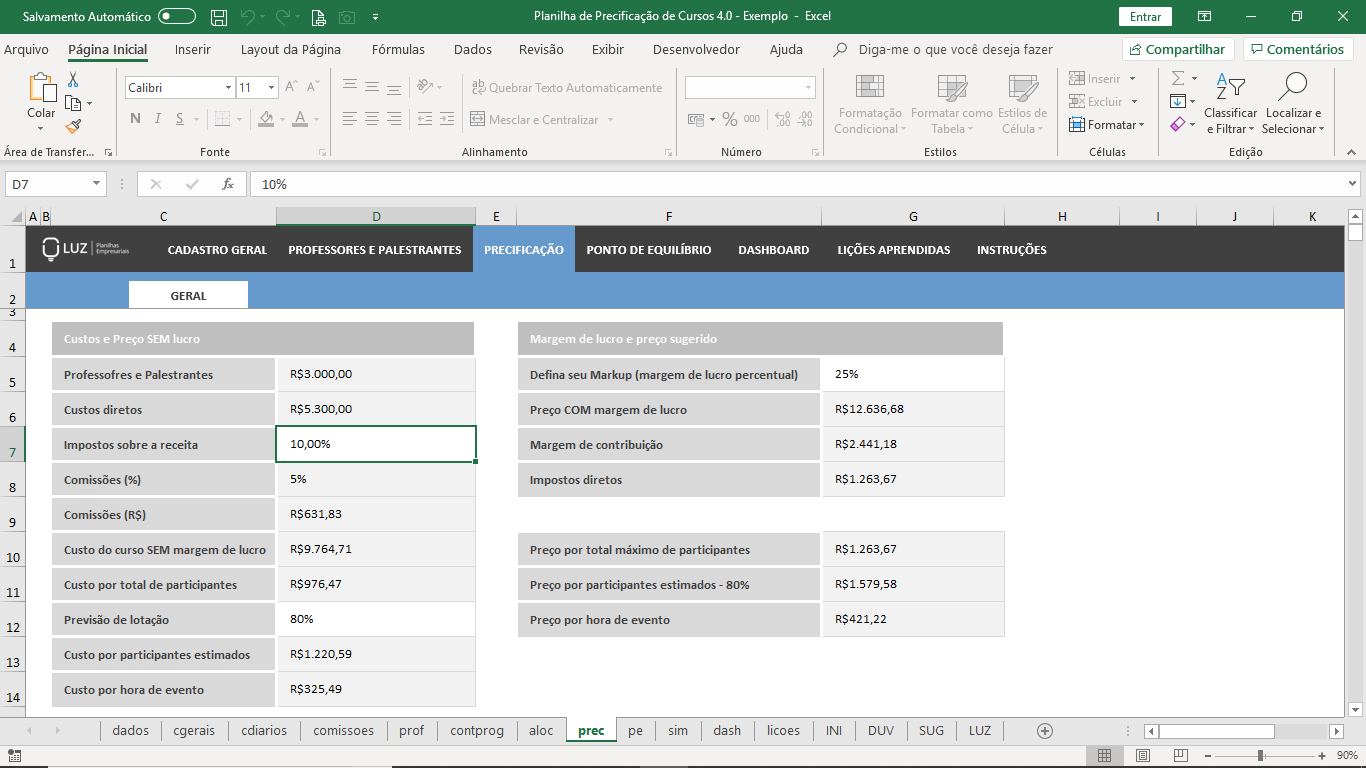This screenshot has width=1366, height=768.
Task: Switch to the dash sheet tab
Action: (x=727, y=730)
